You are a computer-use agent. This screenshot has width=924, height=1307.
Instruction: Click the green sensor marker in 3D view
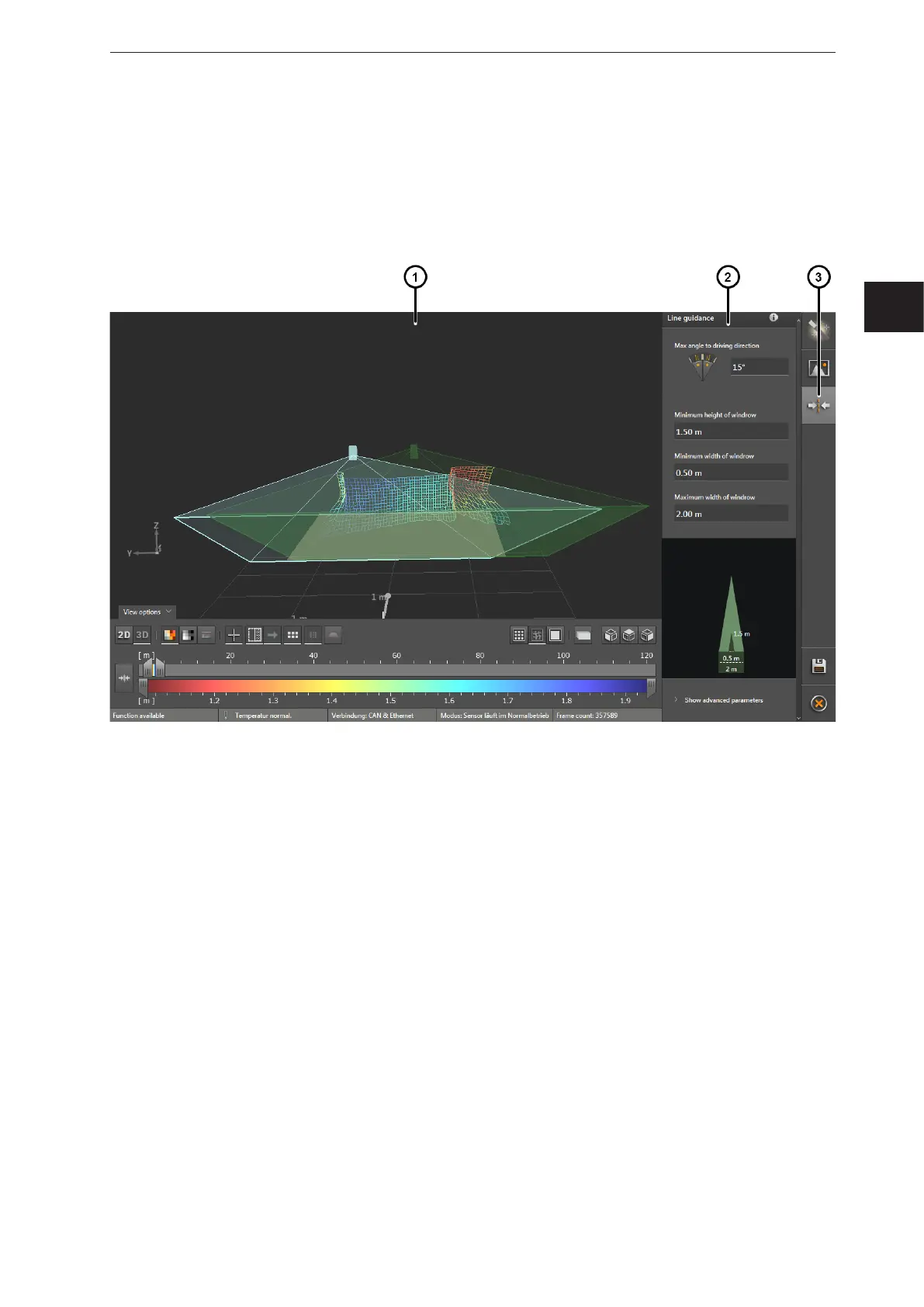point(414,451)
